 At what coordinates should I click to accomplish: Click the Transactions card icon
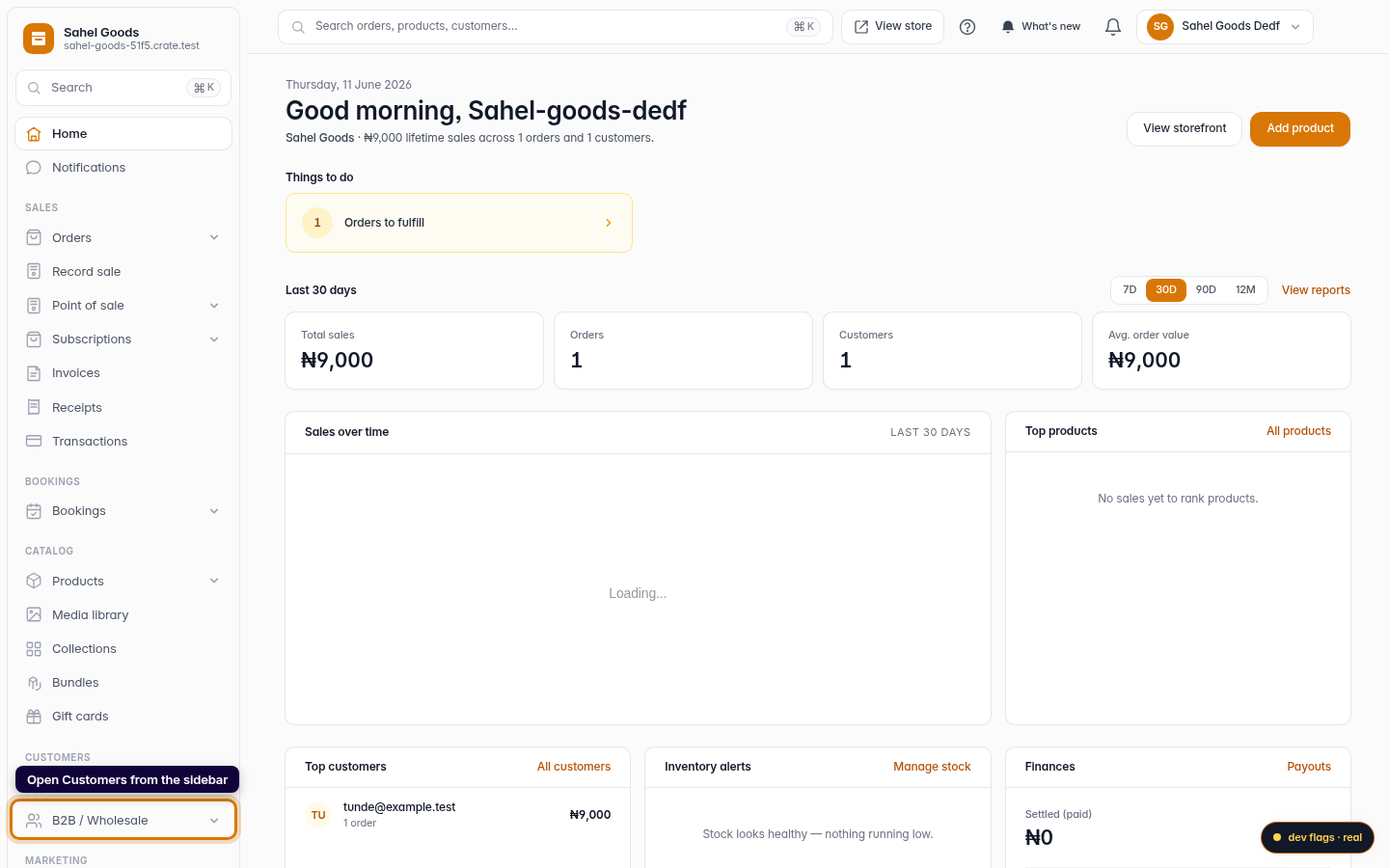click(x=34, y=441)
